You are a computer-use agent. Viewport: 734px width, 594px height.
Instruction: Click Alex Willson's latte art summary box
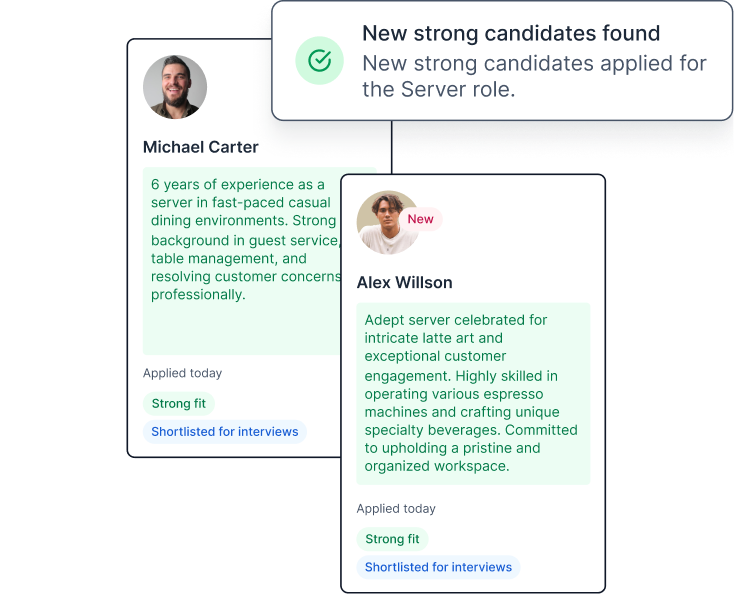pos(473,394)
